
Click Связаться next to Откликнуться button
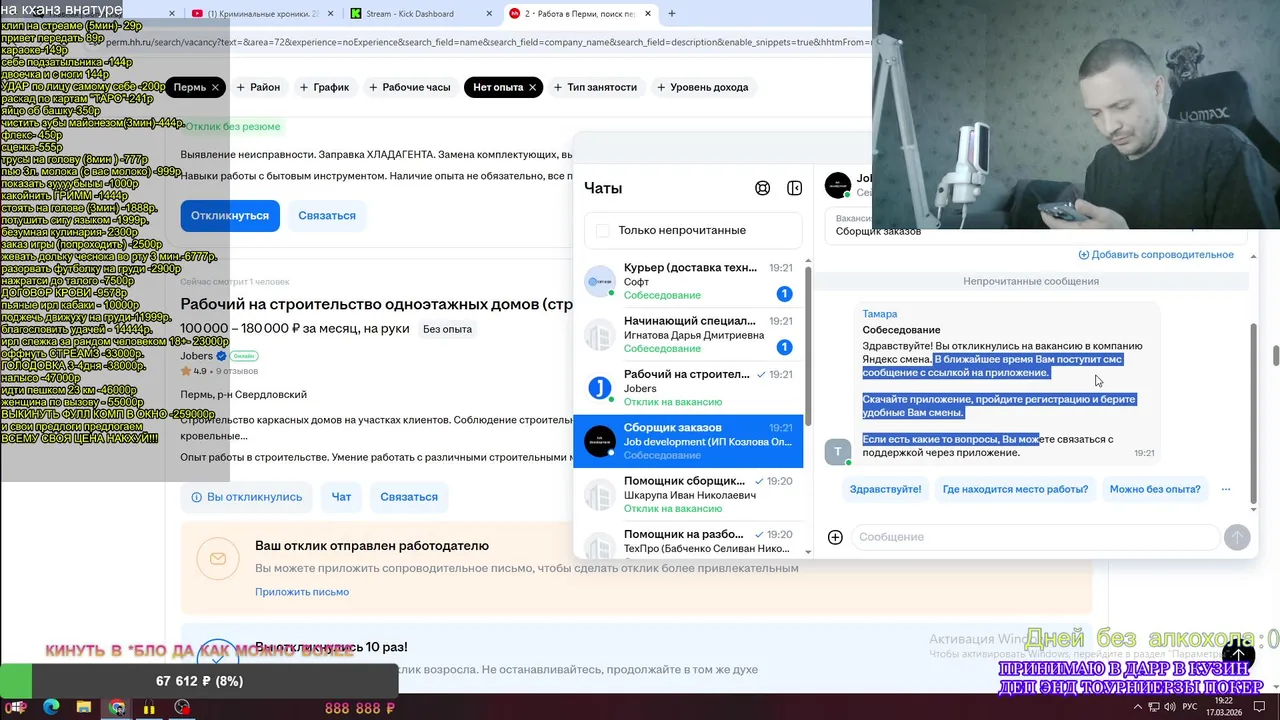point(327,215)
